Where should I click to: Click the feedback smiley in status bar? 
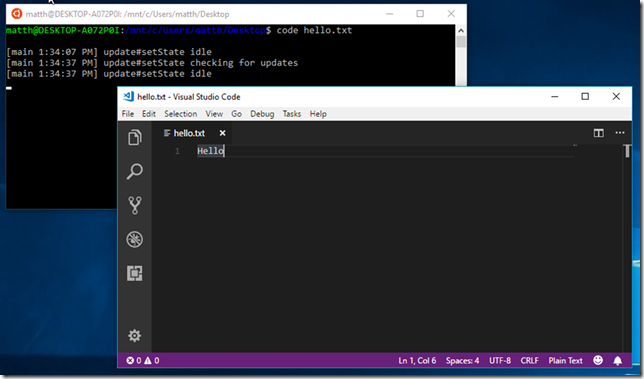click(598, 360)
